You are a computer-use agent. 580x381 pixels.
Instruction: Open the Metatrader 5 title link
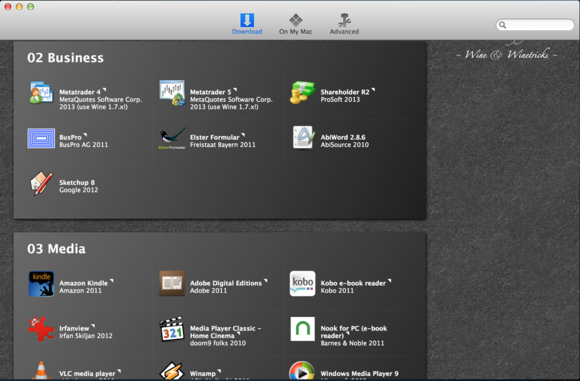coord(210,92)
